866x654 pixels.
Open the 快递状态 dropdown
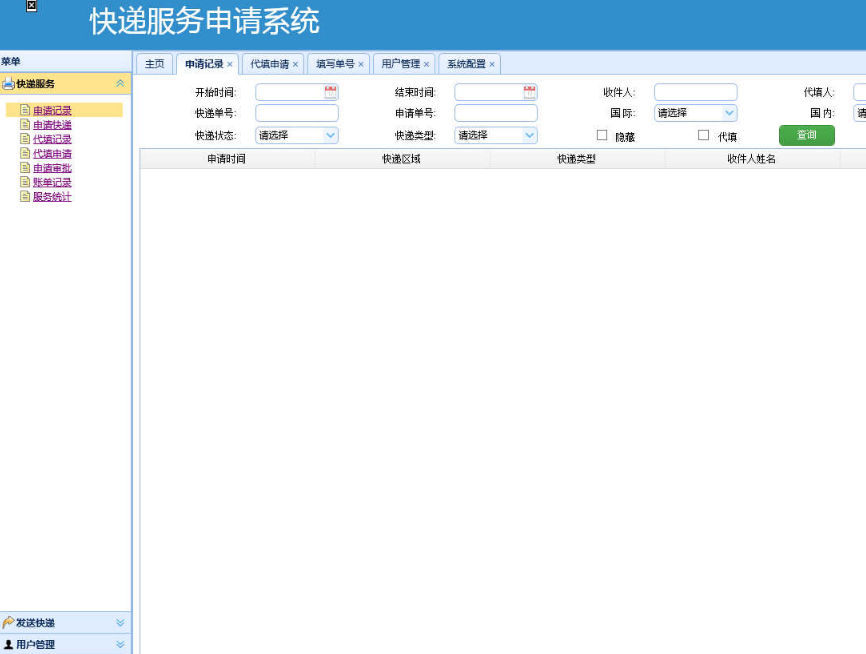[x=297, y=135]
